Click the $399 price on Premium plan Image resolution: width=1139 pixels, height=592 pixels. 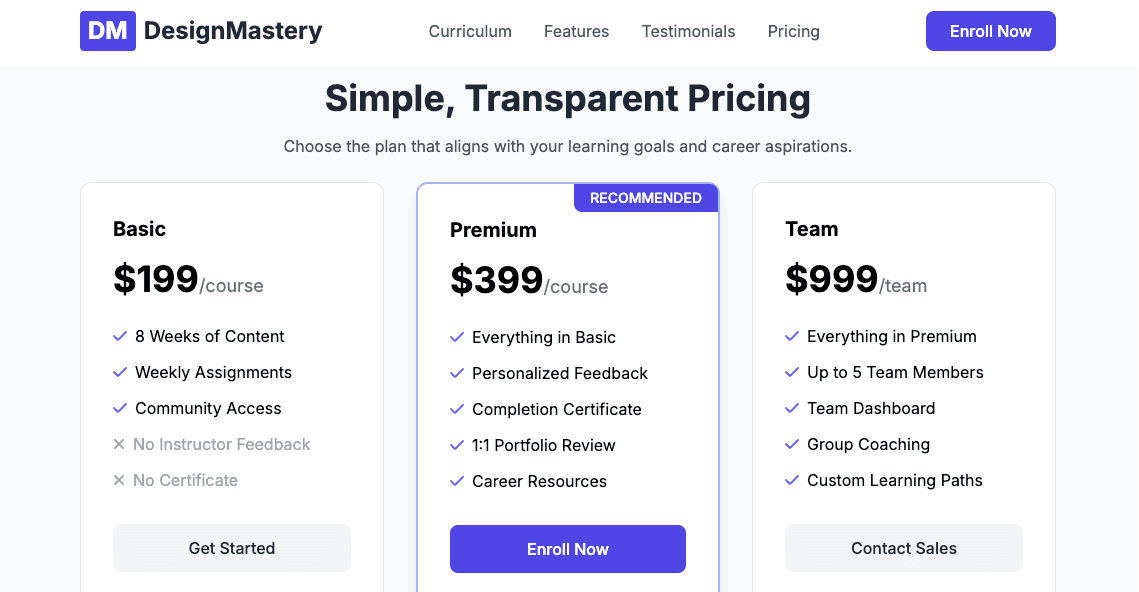(x=497, y=282)
